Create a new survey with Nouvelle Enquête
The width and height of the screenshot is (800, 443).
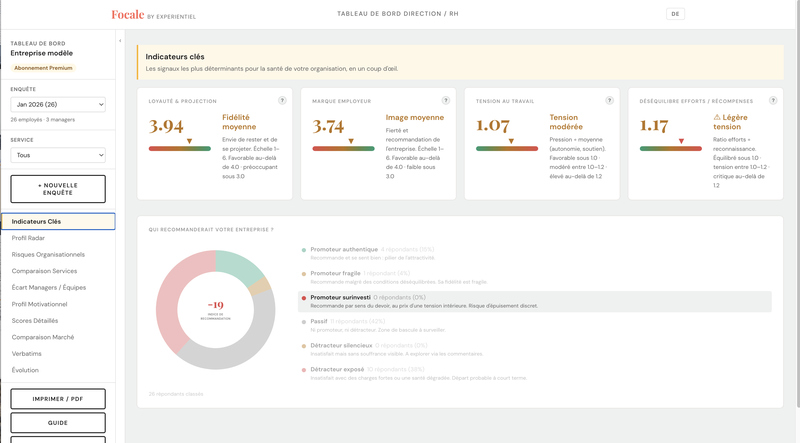[58, 189]
